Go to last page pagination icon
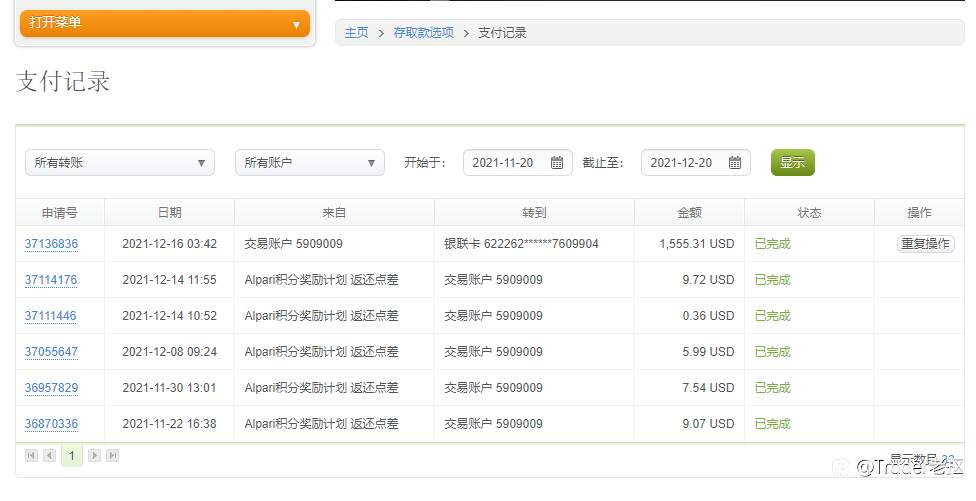 [113, 456]
